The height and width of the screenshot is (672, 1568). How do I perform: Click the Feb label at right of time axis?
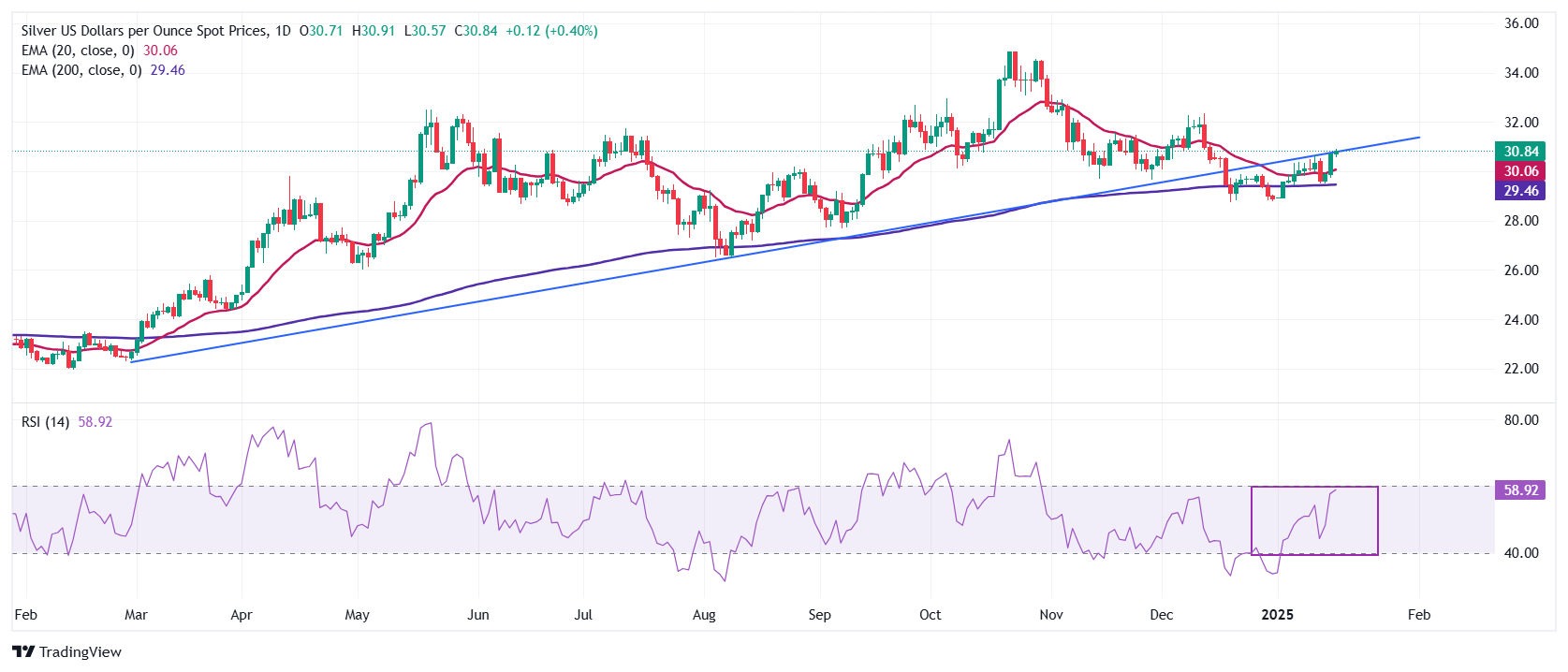point(1419,615)
